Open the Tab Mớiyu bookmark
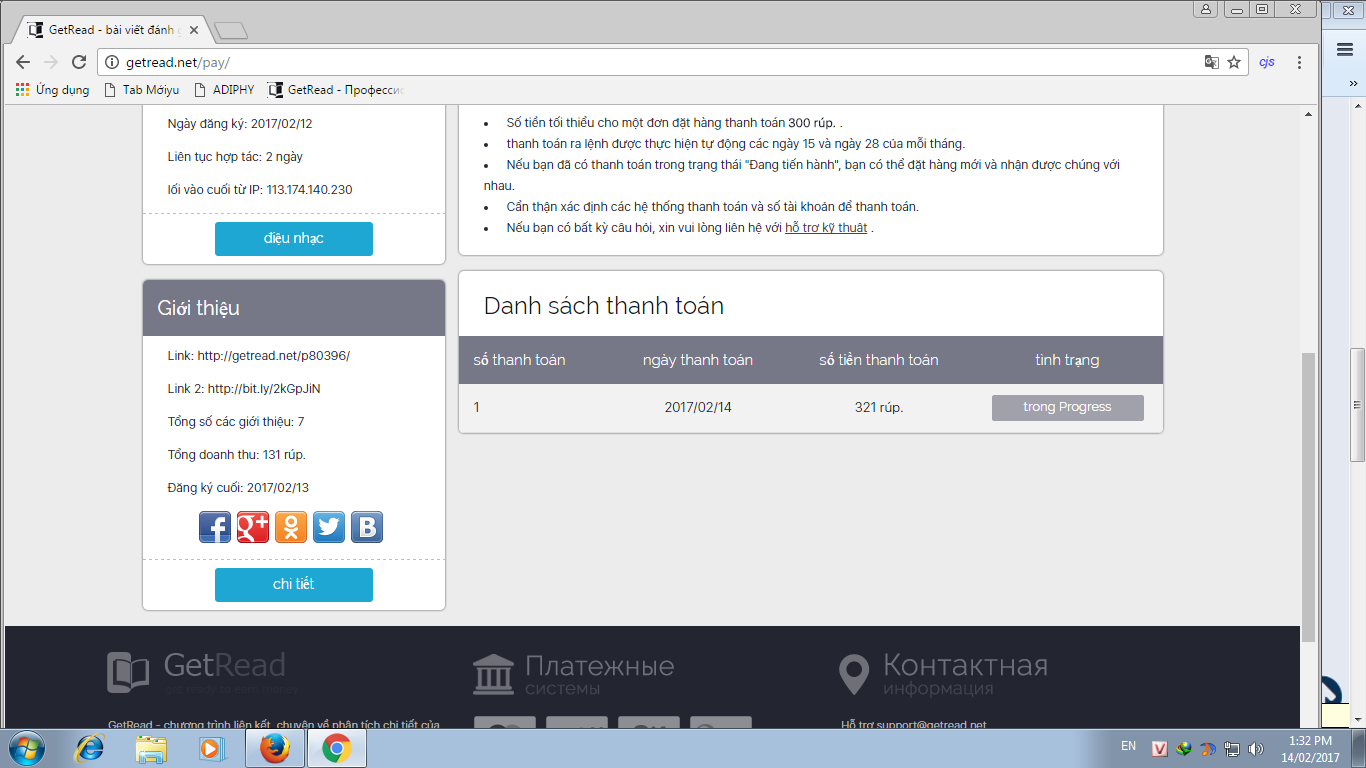 [141, 90]
